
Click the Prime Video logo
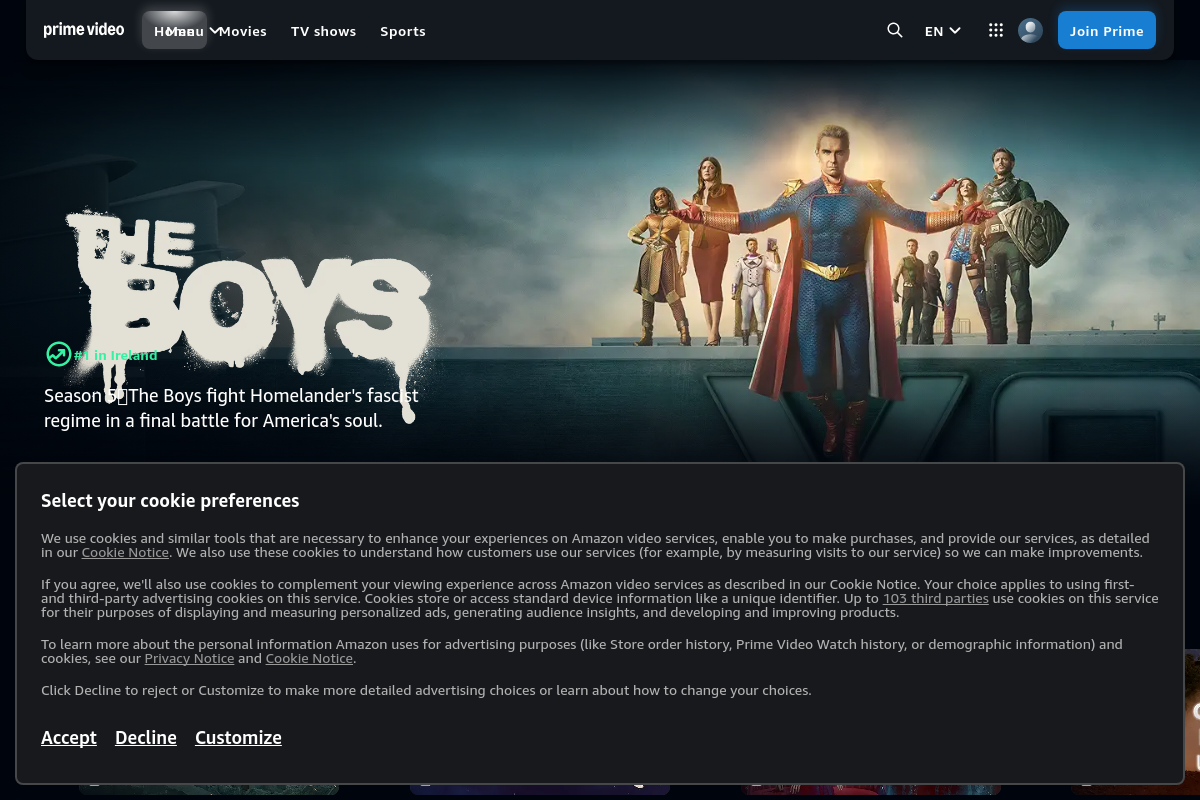(x=84, y=30)
